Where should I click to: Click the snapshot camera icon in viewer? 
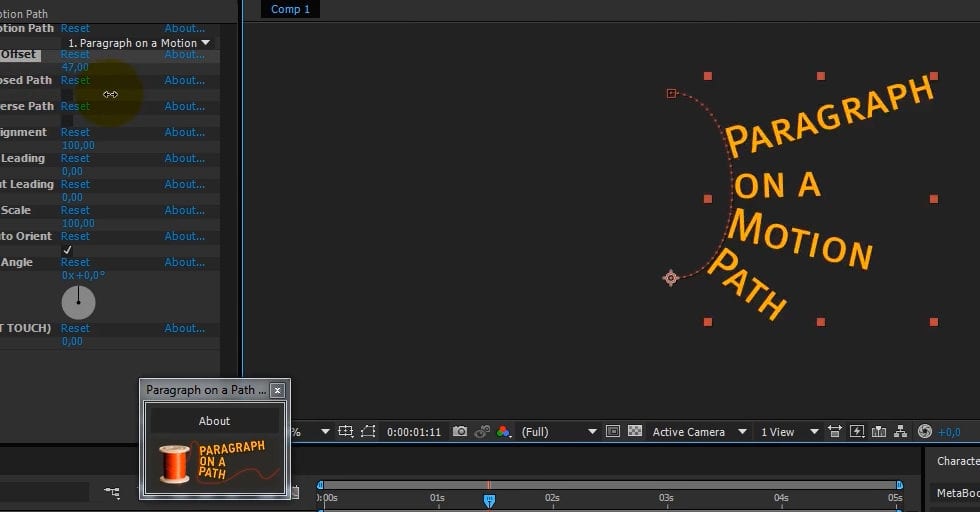[x=460, y=432]
